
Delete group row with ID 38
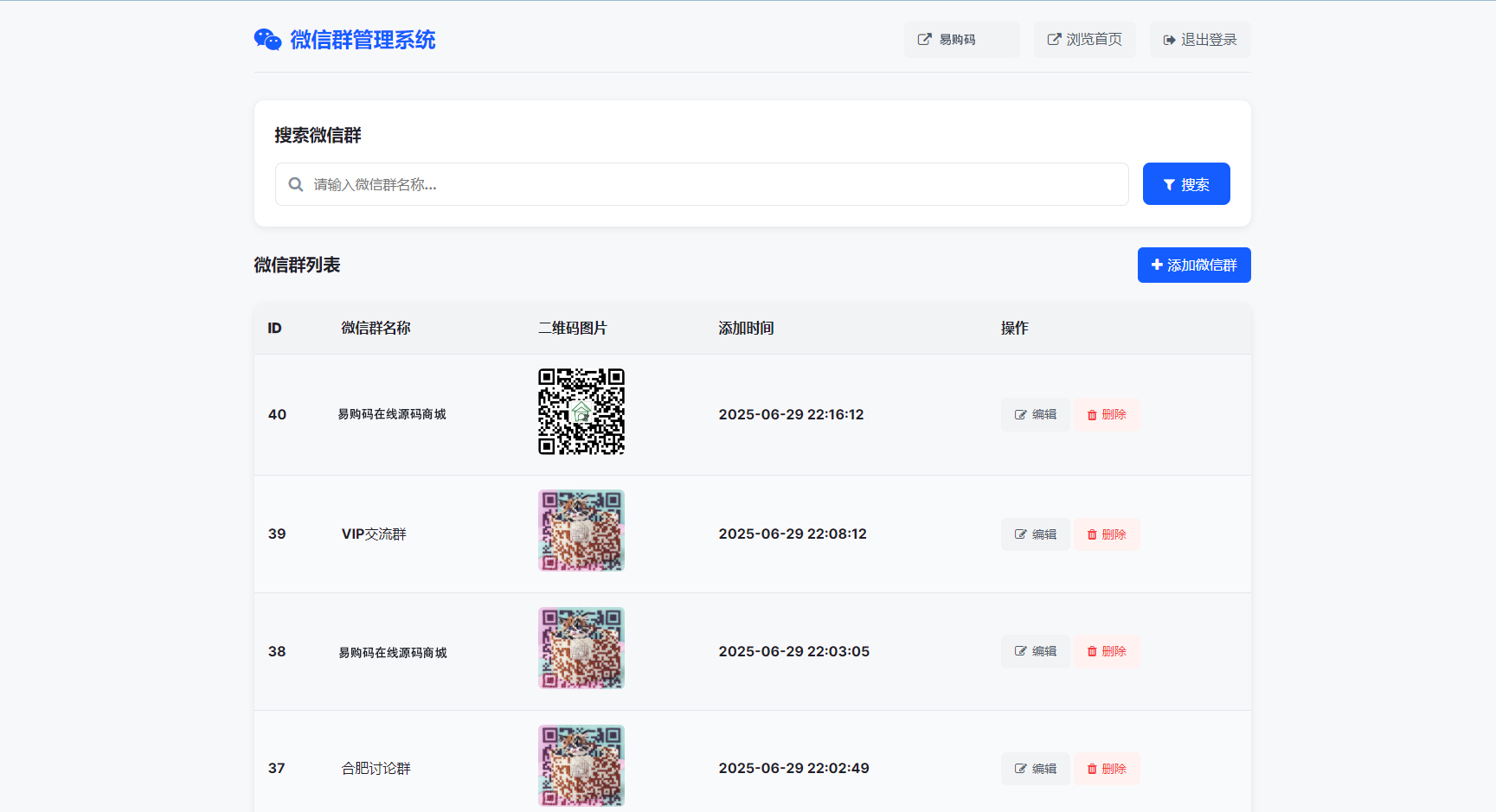pyautogui.click(x=1106, y=651)
